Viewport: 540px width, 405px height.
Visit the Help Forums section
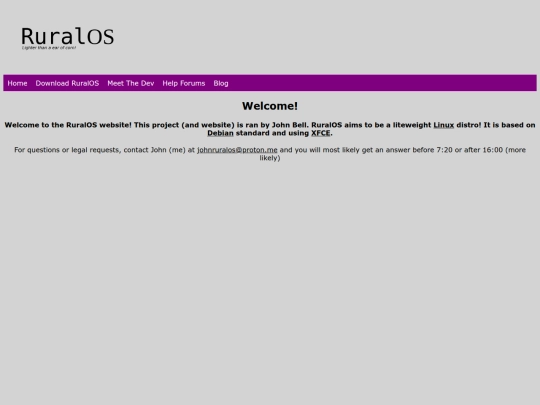coord(184,83)
